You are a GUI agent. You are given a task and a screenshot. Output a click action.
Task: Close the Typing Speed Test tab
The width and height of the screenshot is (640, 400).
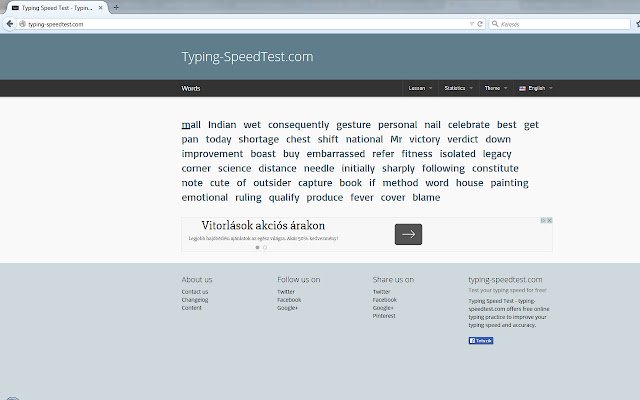coord(100,8)
